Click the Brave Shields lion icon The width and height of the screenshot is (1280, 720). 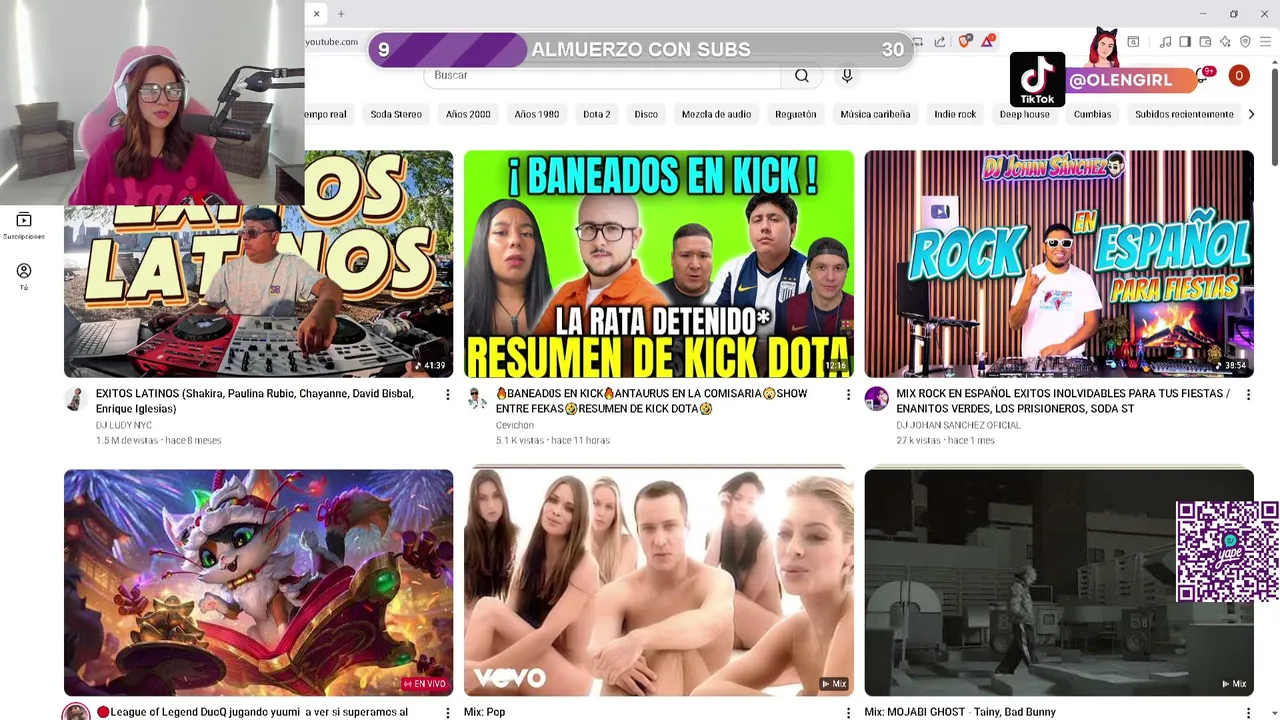pos(965,41)
